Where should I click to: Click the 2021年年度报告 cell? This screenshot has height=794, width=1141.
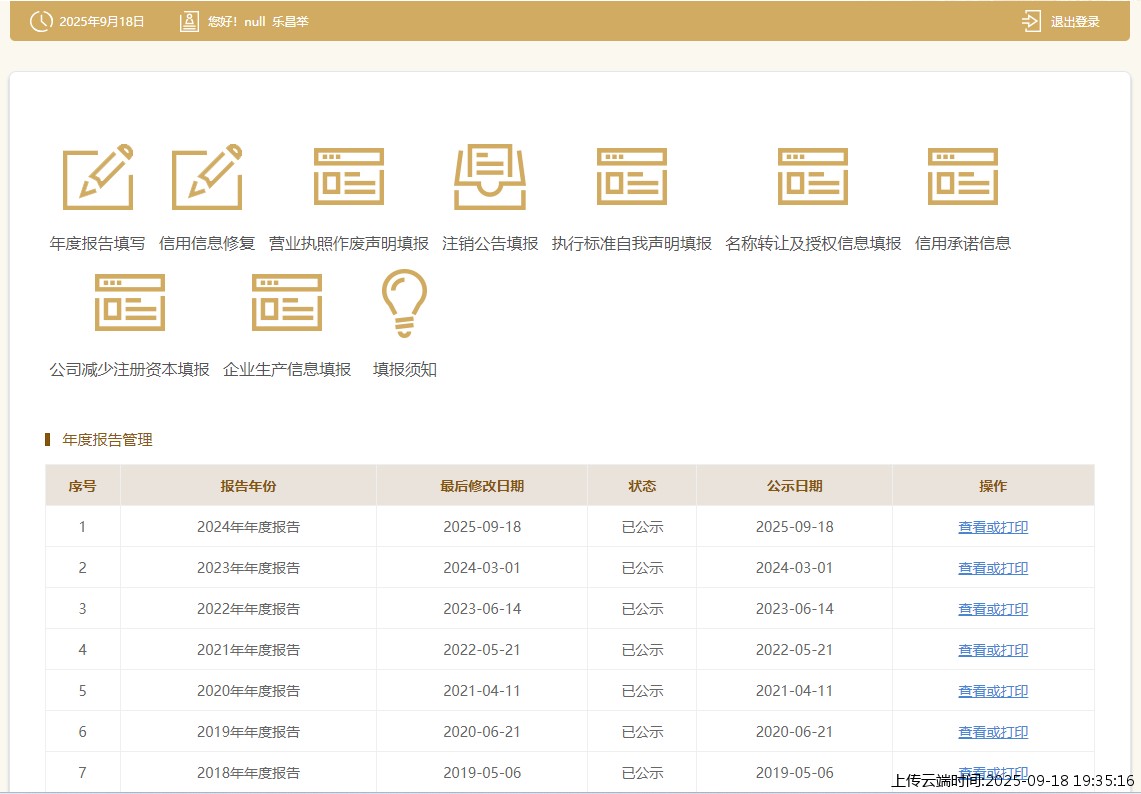248,650
